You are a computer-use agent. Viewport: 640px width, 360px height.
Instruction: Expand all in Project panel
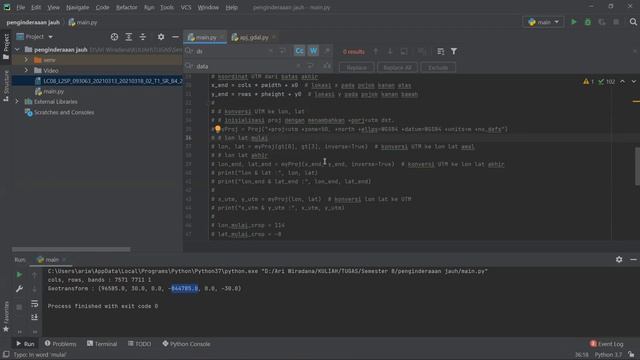(129, 37)
